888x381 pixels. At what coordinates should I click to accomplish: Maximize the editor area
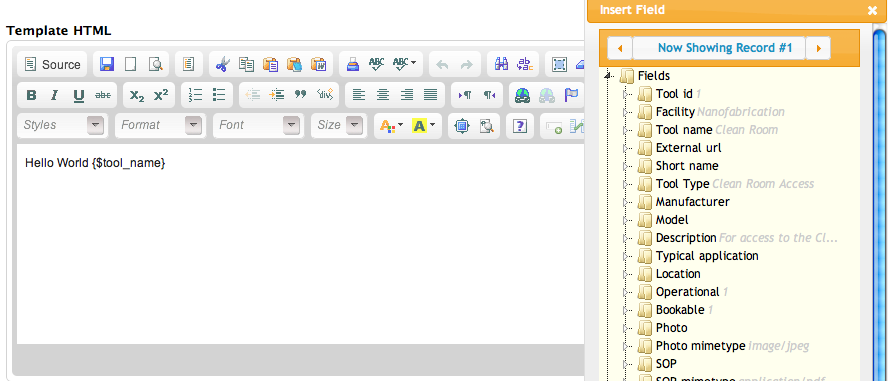click(x=462, y=125)
